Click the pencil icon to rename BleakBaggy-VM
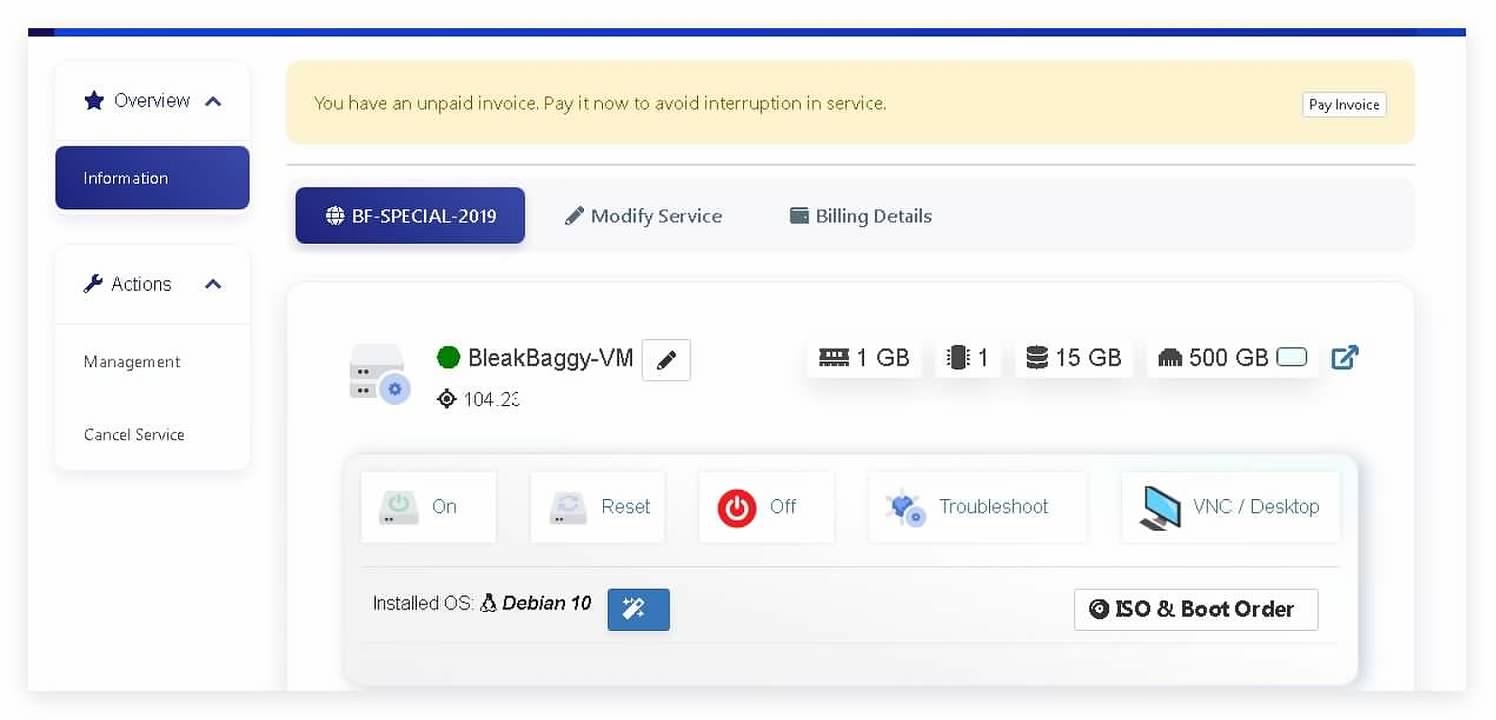Viewport: 1496px width, 720px height. (666, 360)
